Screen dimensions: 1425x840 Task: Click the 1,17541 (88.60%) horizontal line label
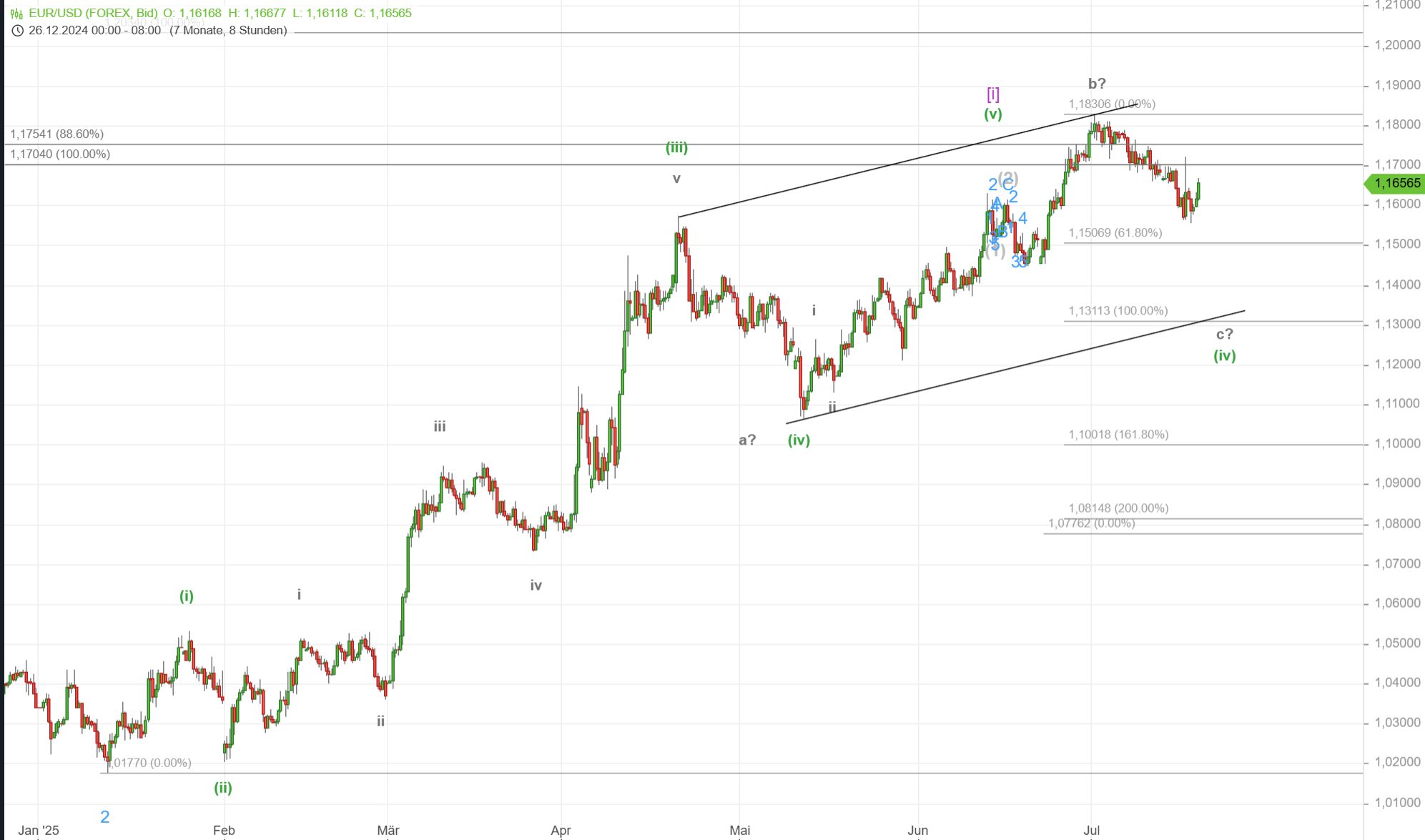coord(56,134)
